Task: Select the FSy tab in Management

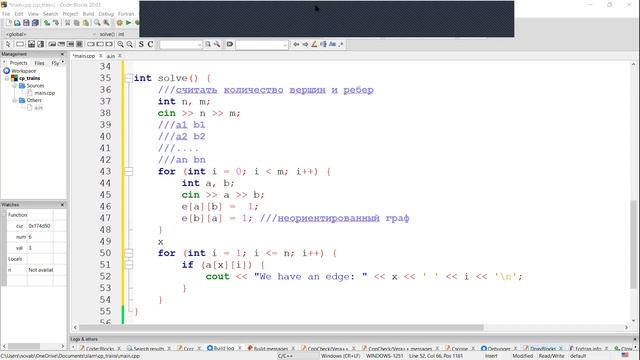Action: (x=55, y=63)
